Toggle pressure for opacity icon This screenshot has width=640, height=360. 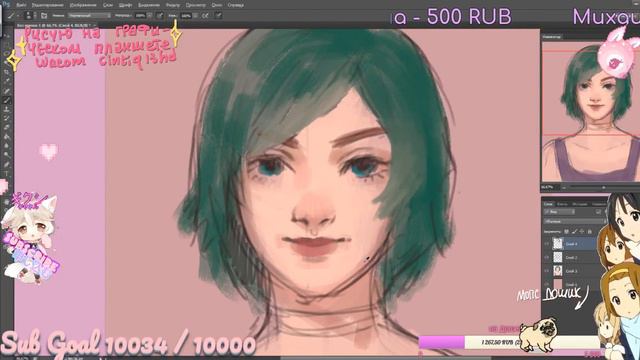pyautogui.click(x=160, y=16)
